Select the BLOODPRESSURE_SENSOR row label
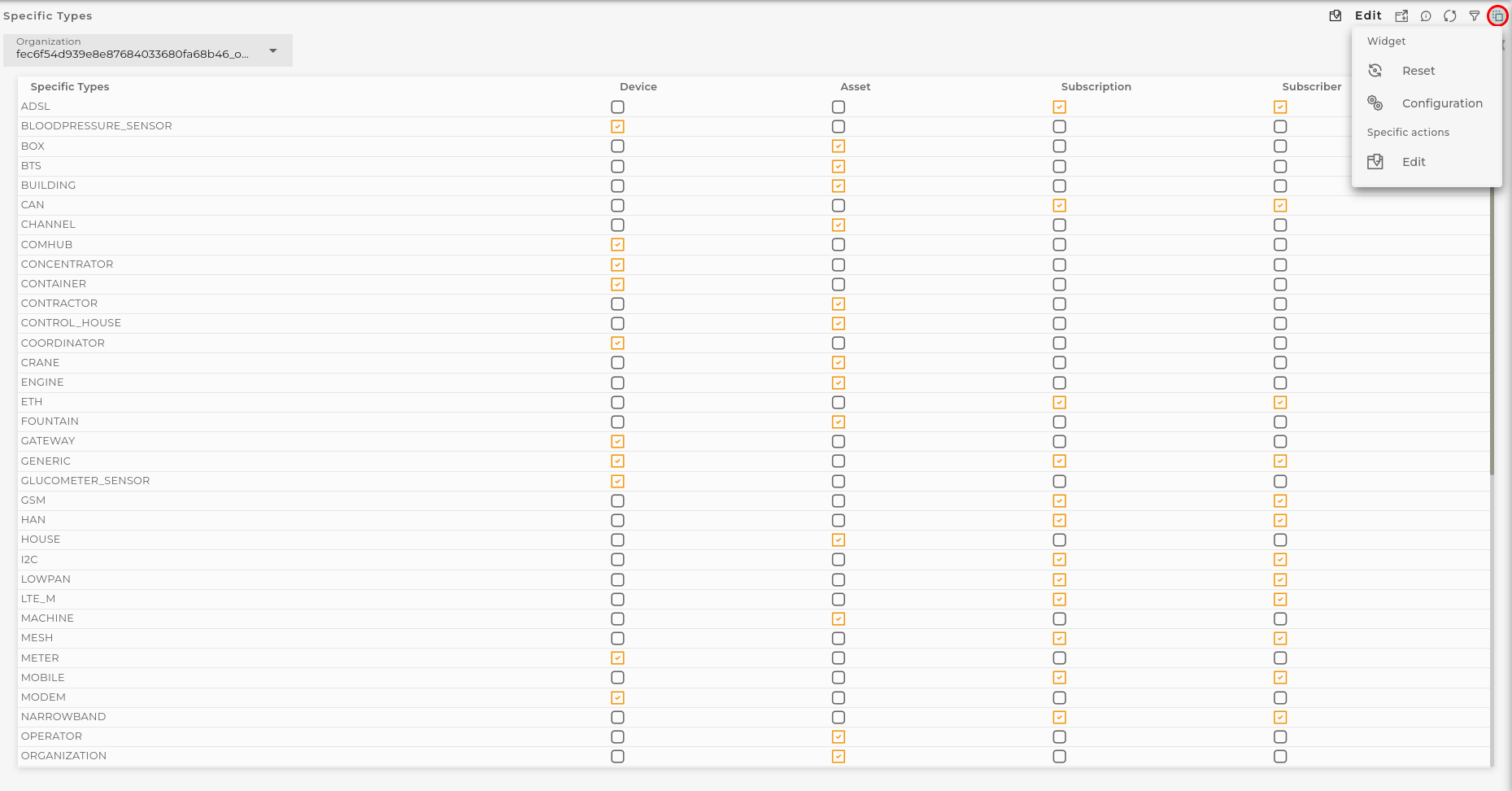Screen dimensions: 1512x791 tap(97, 126)
